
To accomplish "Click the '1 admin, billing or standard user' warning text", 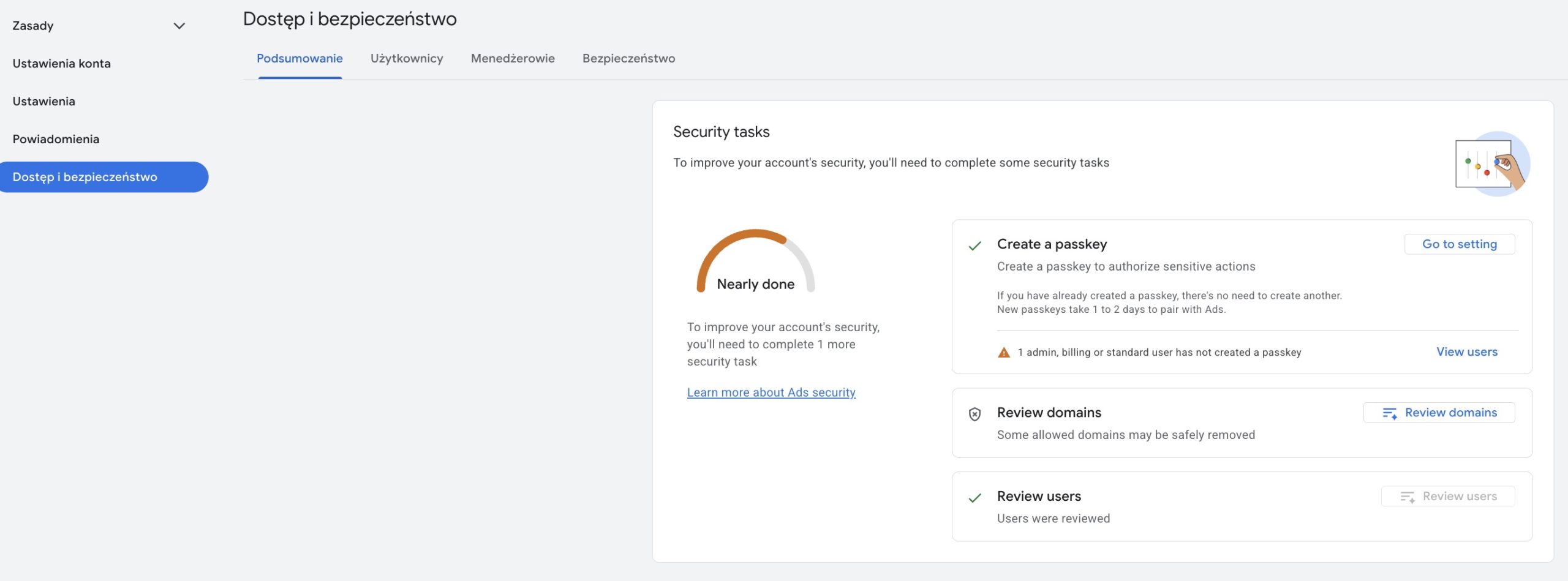I will coord(1159,353).
